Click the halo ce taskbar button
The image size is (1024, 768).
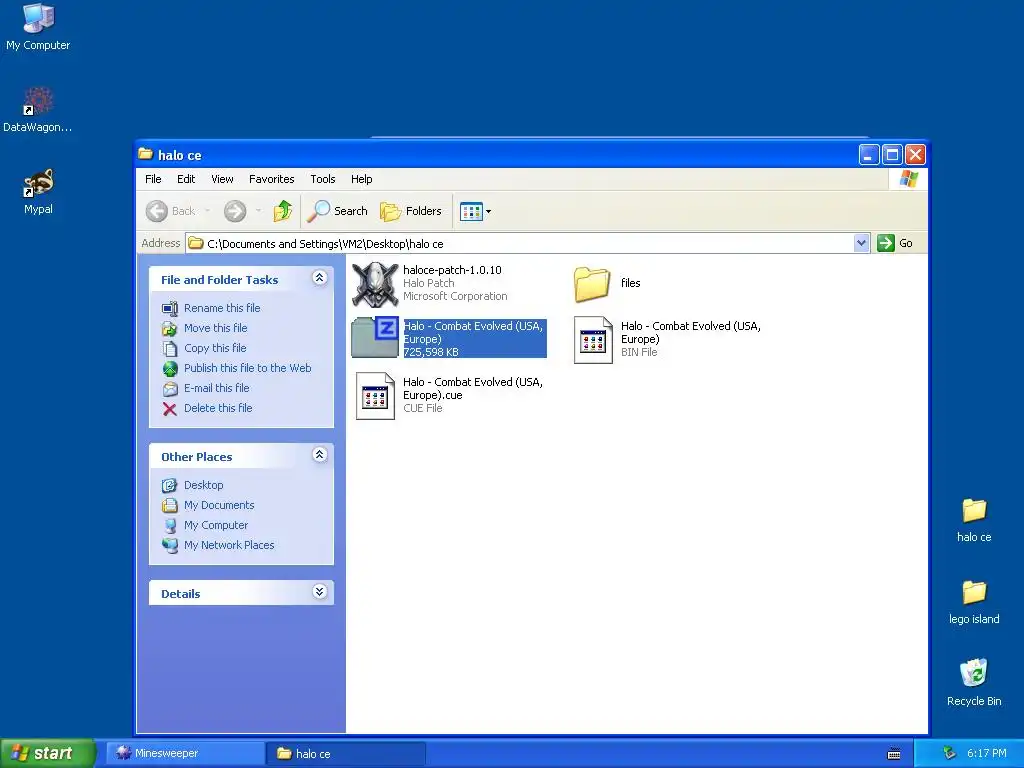tap(346, 754)
